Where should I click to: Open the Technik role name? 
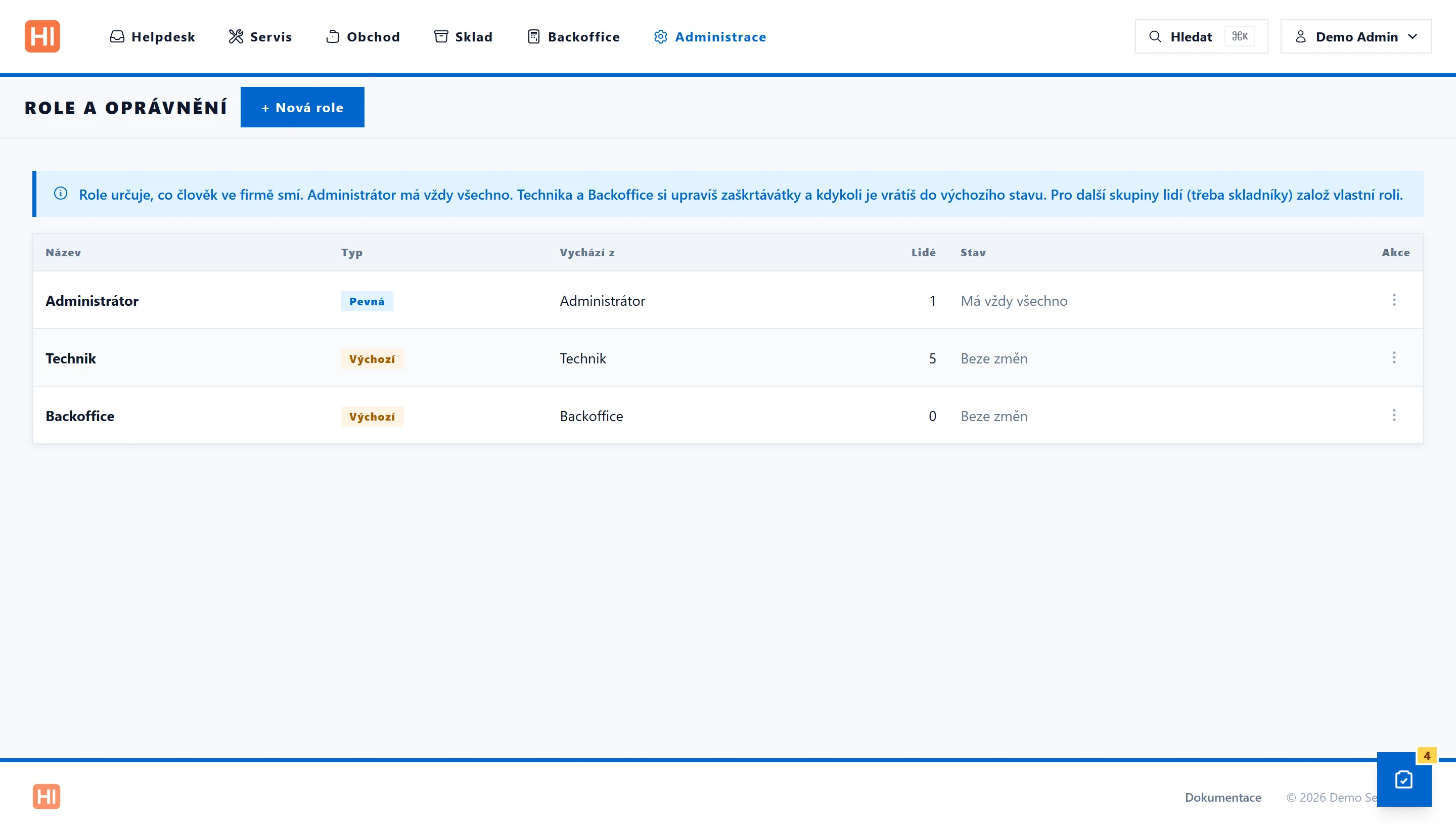click(x=71, y=358)
